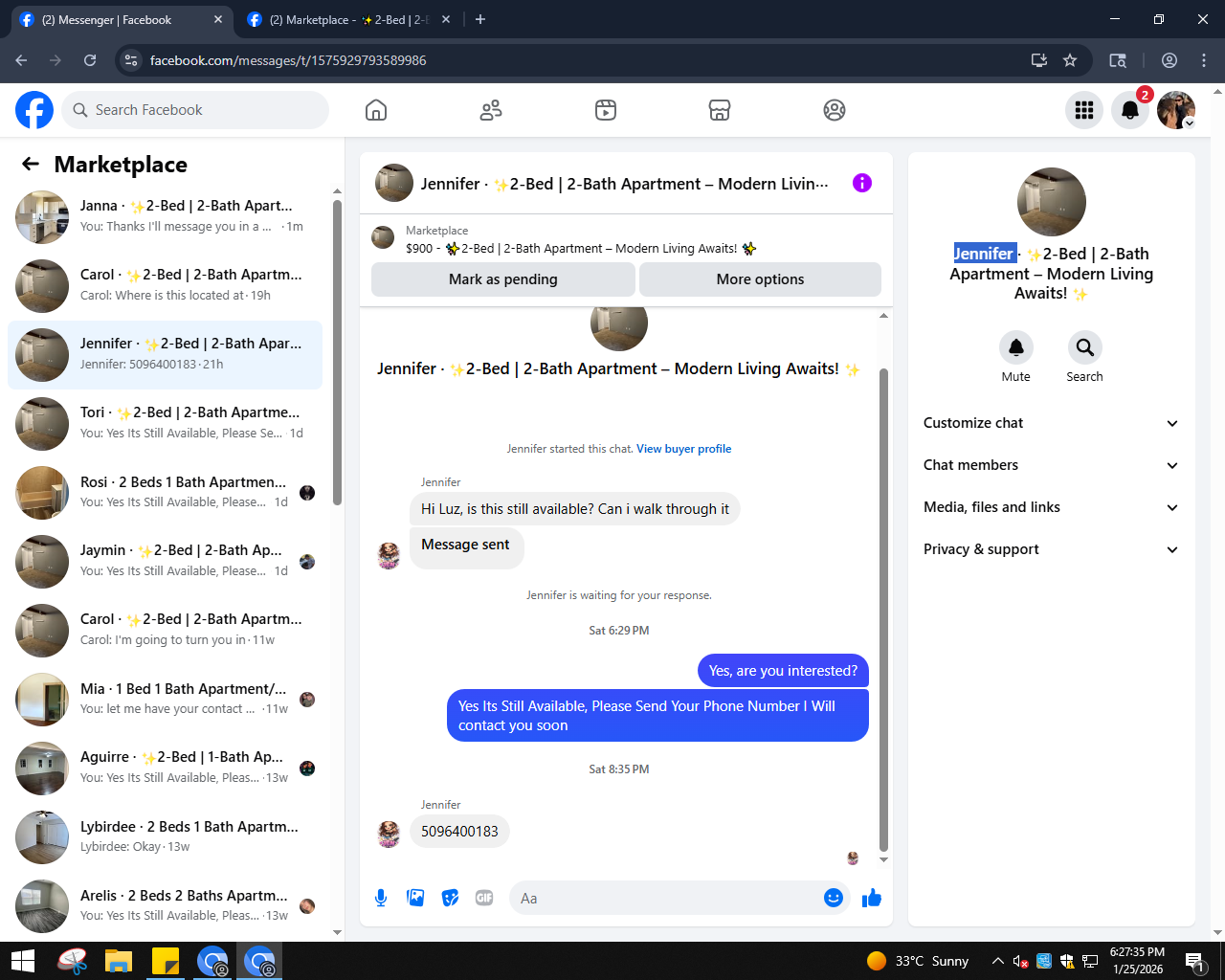
Task: Open the emoji picker in message box
Action: pyautogui.click(x=834, y=898)
